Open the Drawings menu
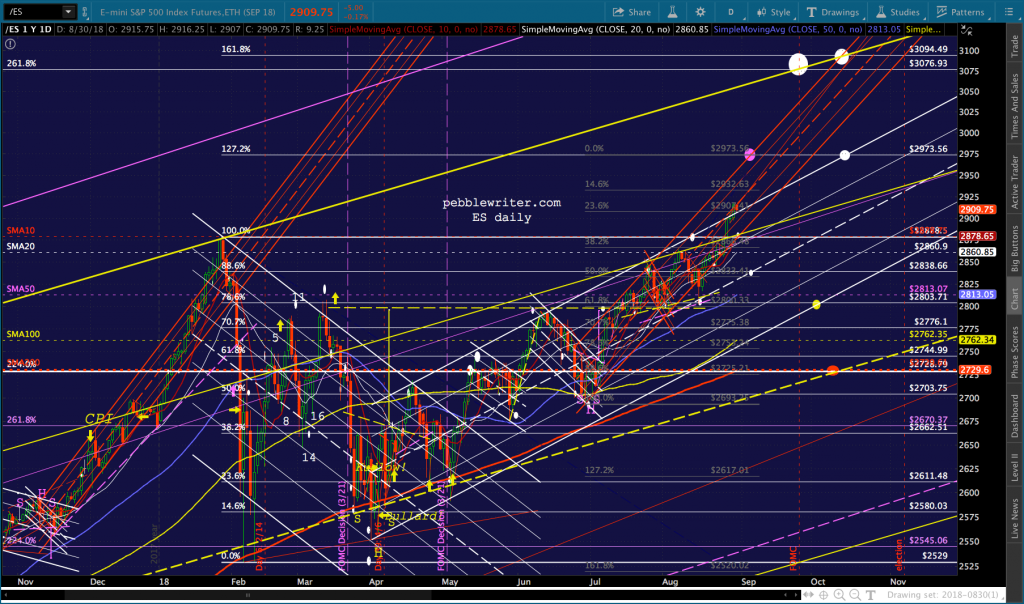The width and height of the screenshot is (1024, 604). 833,12
